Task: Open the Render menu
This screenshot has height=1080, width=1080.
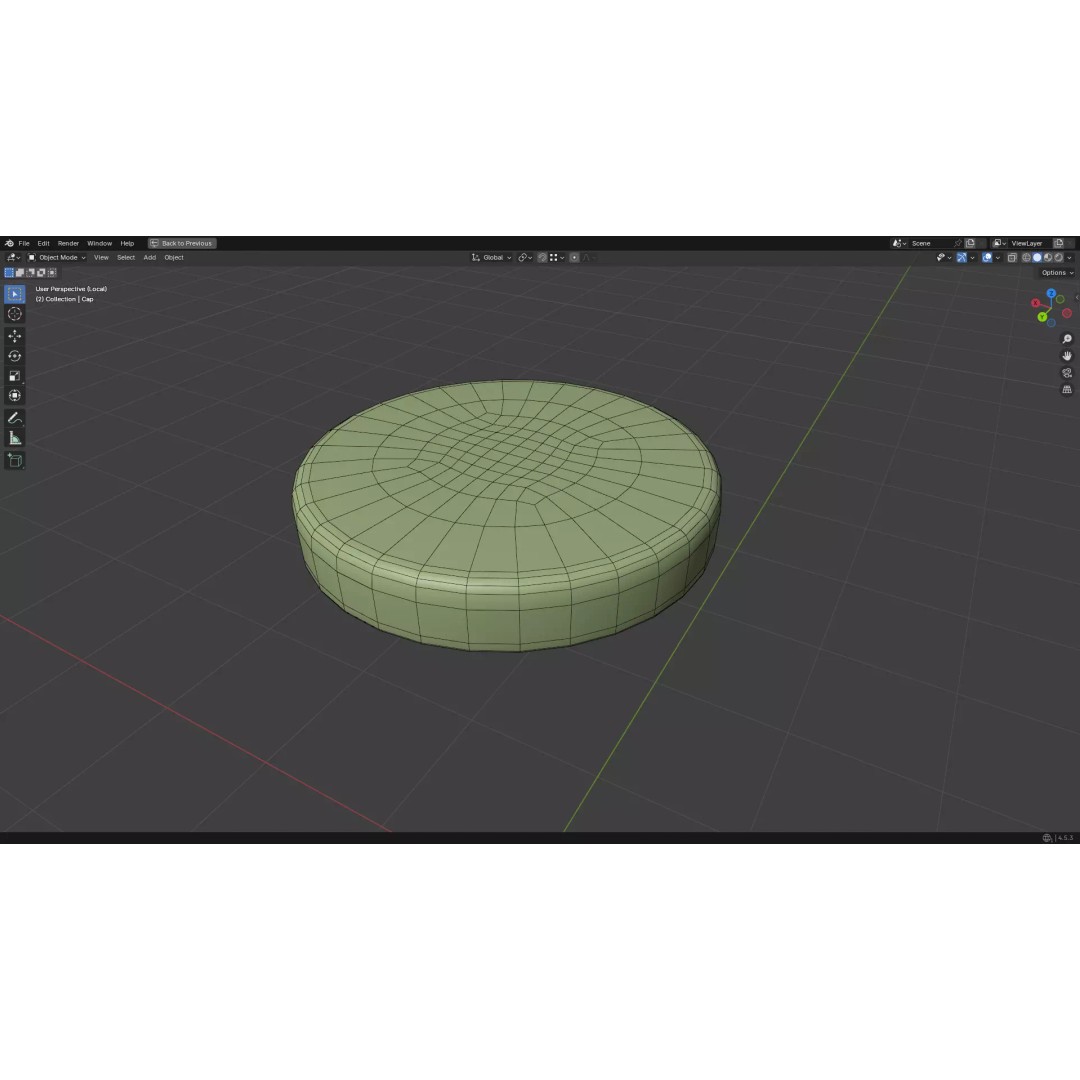Action: pos(68,243)
